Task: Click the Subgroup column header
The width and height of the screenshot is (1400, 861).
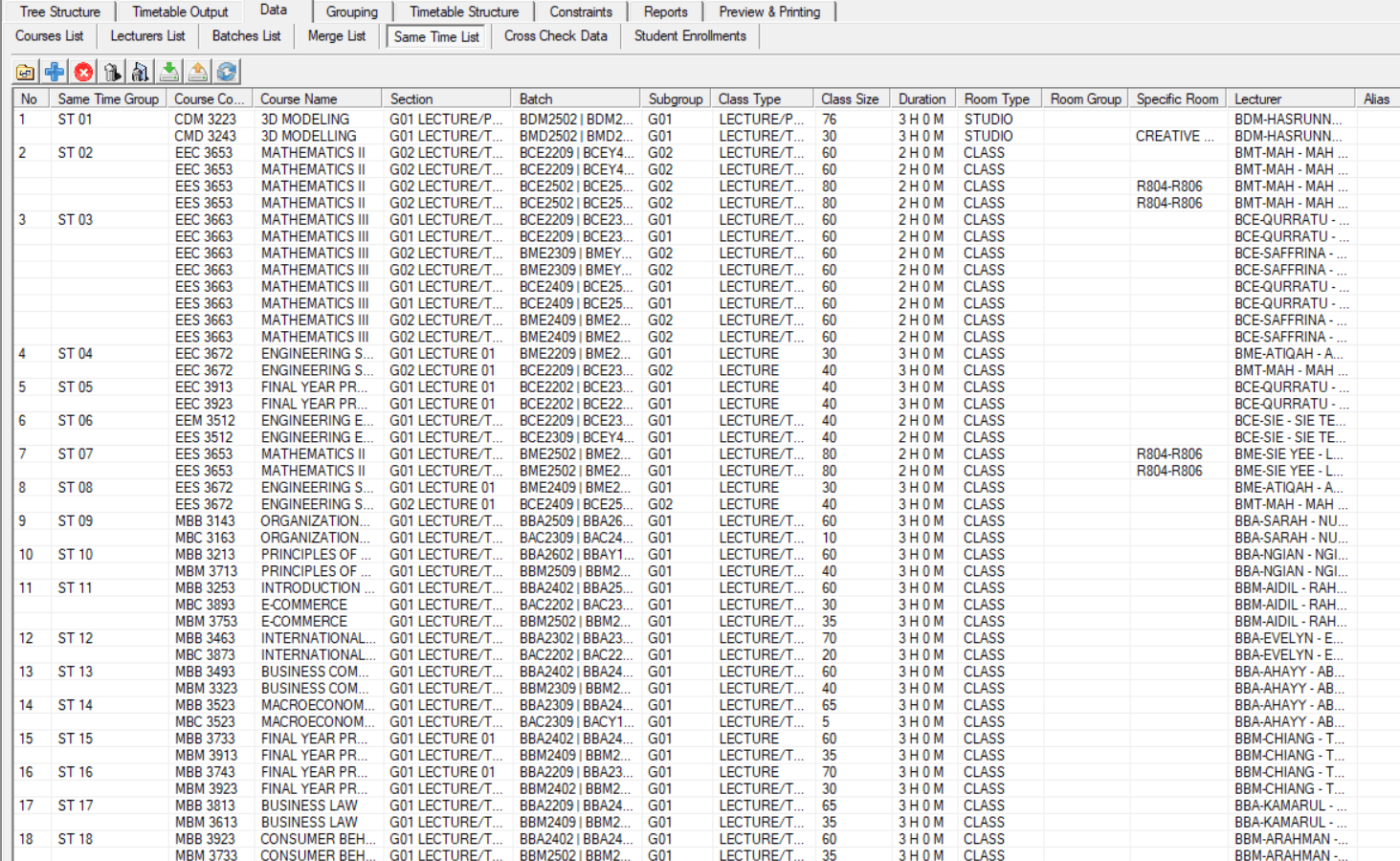Action: pos(676,99)
